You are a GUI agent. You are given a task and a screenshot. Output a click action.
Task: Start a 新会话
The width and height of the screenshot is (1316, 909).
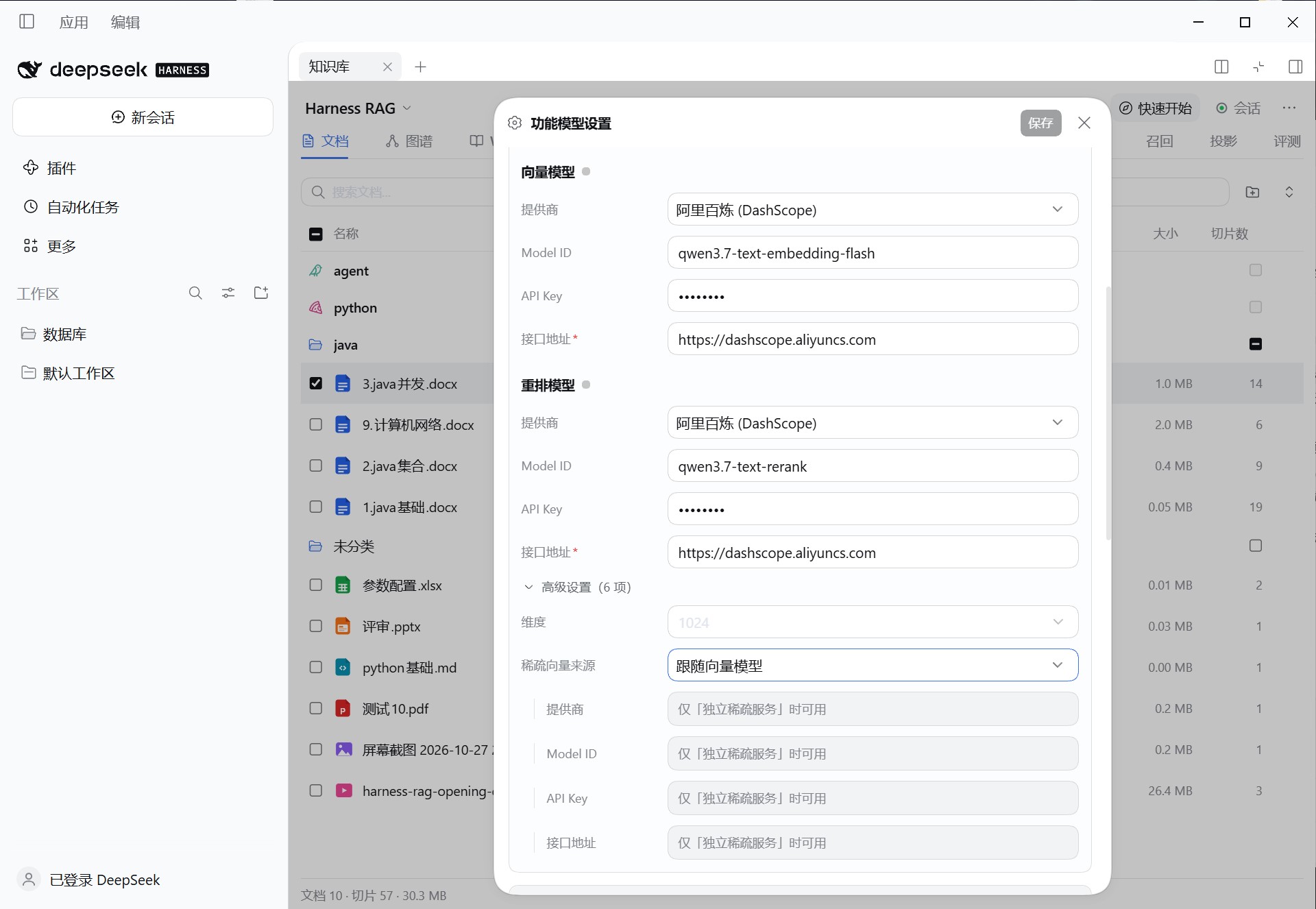tap(143, 117)
